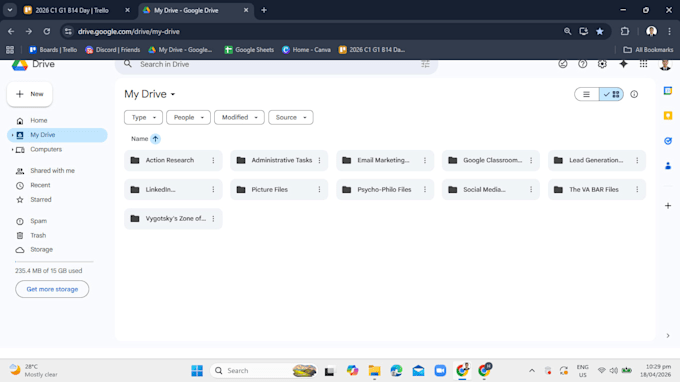680x382 pixels.
Task: Open Contacts side panel
Action: click(x=668, y=166)
